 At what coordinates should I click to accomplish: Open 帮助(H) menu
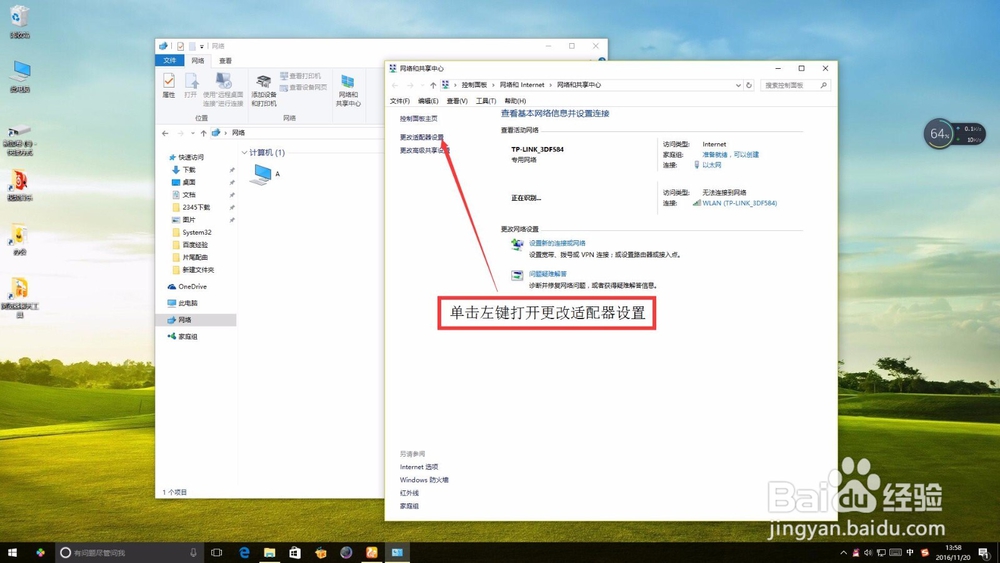[x=515, y=101]
